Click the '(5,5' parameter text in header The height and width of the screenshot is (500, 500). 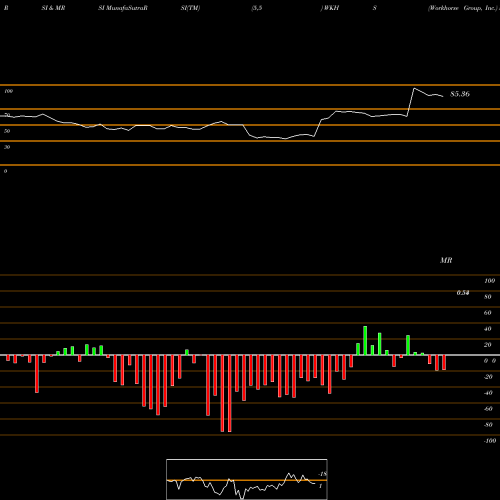tap(257, 8)
